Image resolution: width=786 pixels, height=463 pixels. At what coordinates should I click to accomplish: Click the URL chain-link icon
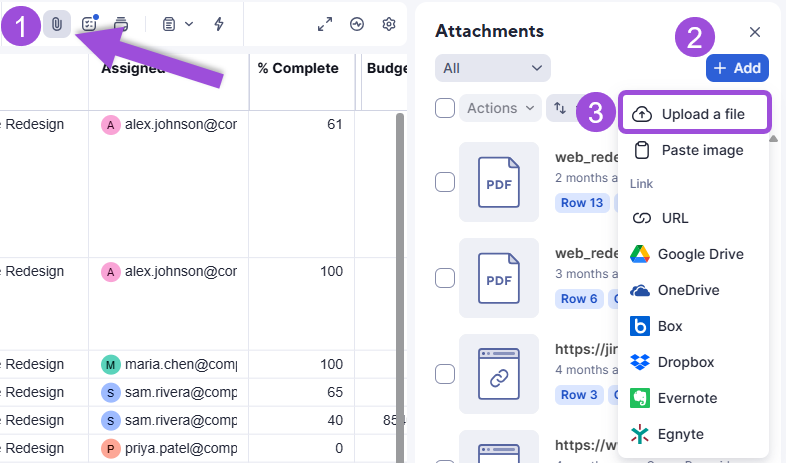tap(642, 218)
